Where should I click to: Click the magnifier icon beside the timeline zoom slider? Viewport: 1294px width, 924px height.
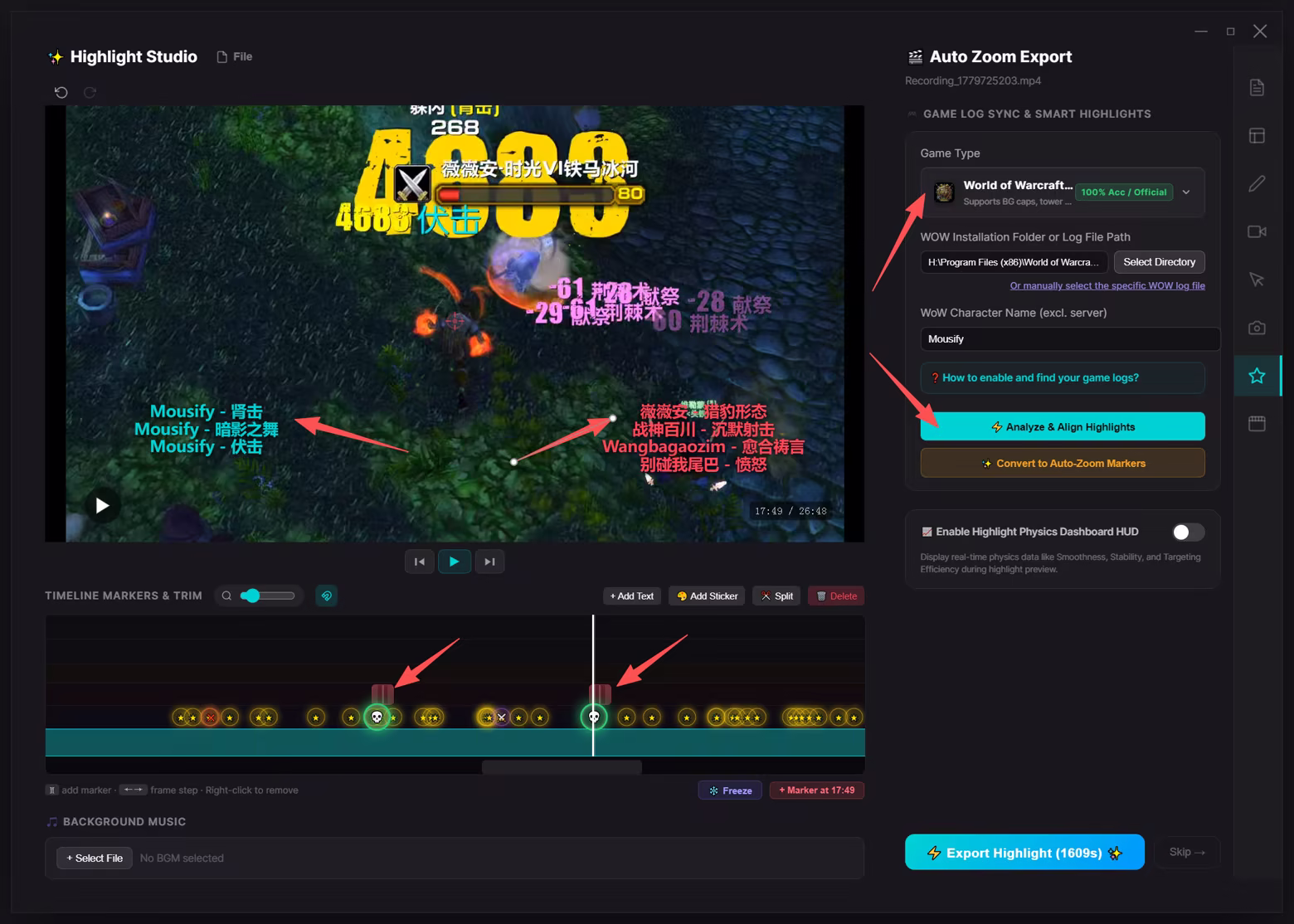pos(226,596)
